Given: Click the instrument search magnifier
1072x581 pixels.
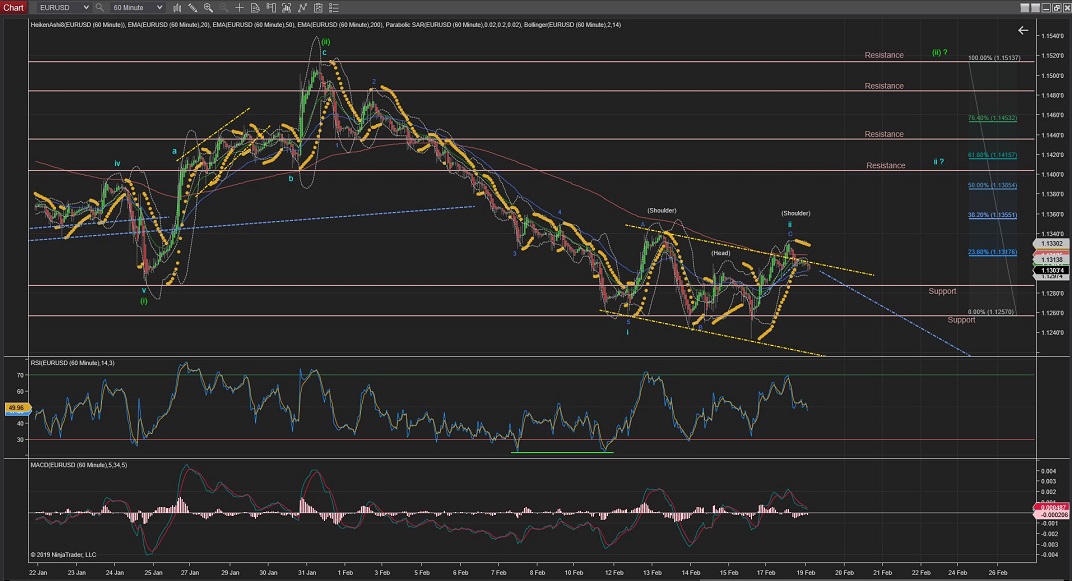Looking at the screenshot, I should pyautogui.click(x=99, y=7).
